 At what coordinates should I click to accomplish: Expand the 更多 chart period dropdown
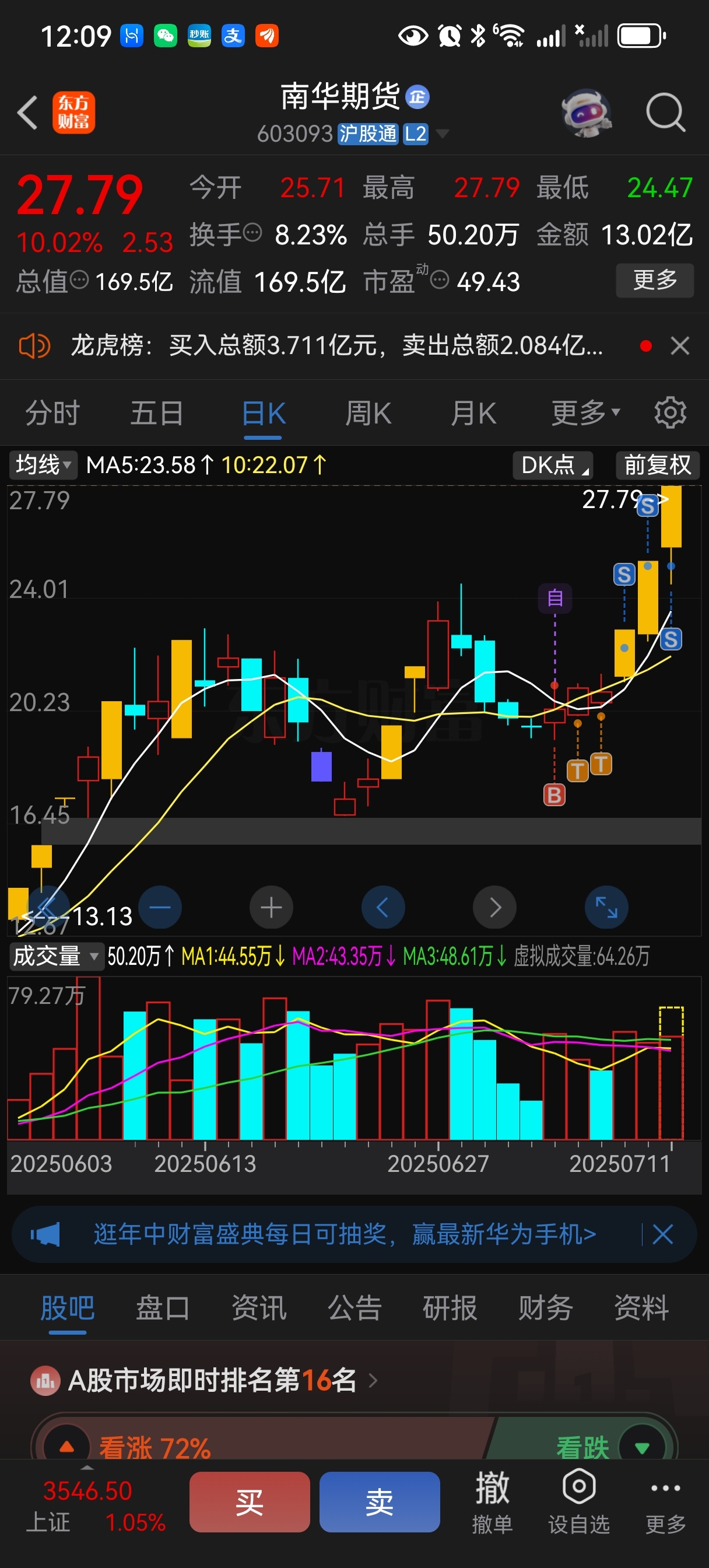click(x=585, y=412)
